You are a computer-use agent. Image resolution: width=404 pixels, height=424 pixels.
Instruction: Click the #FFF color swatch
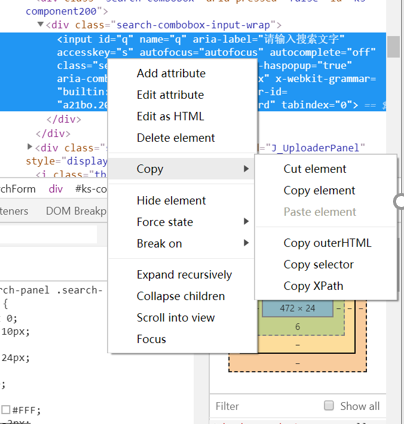6,410
